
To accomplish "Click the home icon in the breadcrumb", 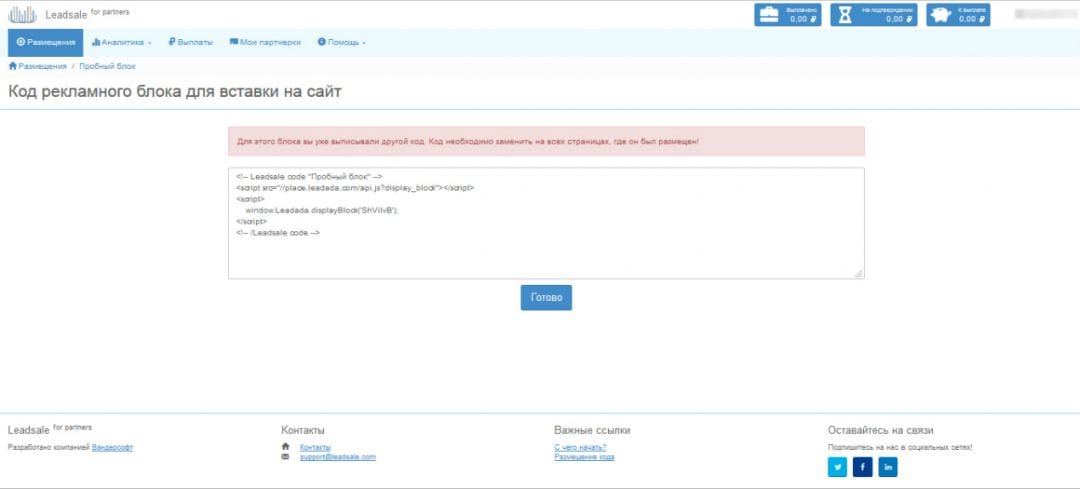I will click(x=12, y=66).
